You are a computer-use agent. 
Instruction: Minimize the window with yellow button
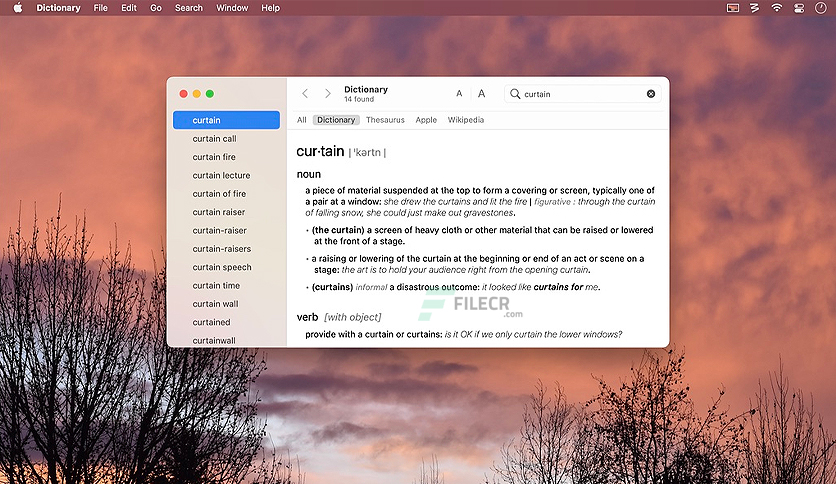click(197, 94)
